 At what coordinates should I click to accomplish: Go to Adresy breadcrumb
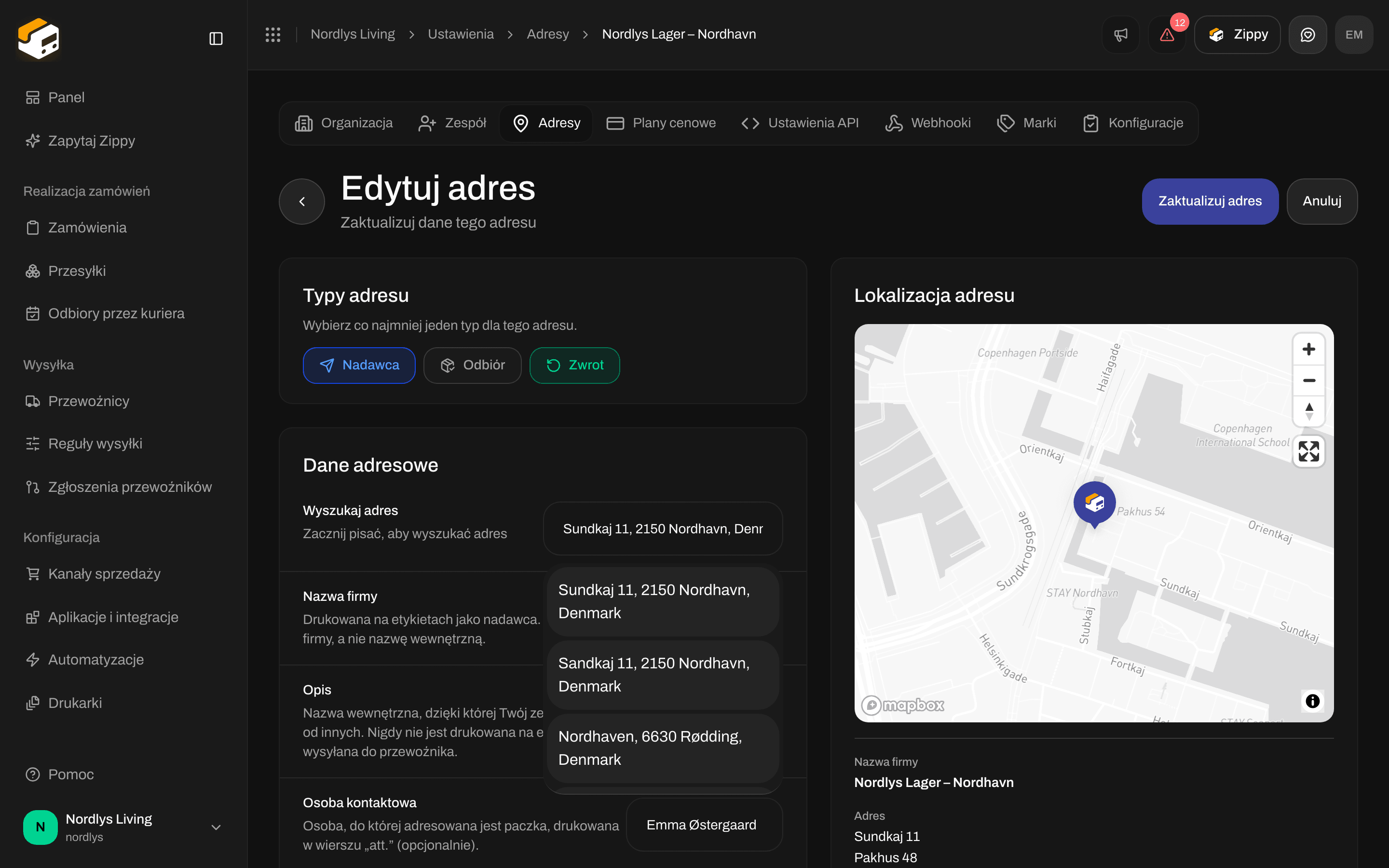click(547, 34)
